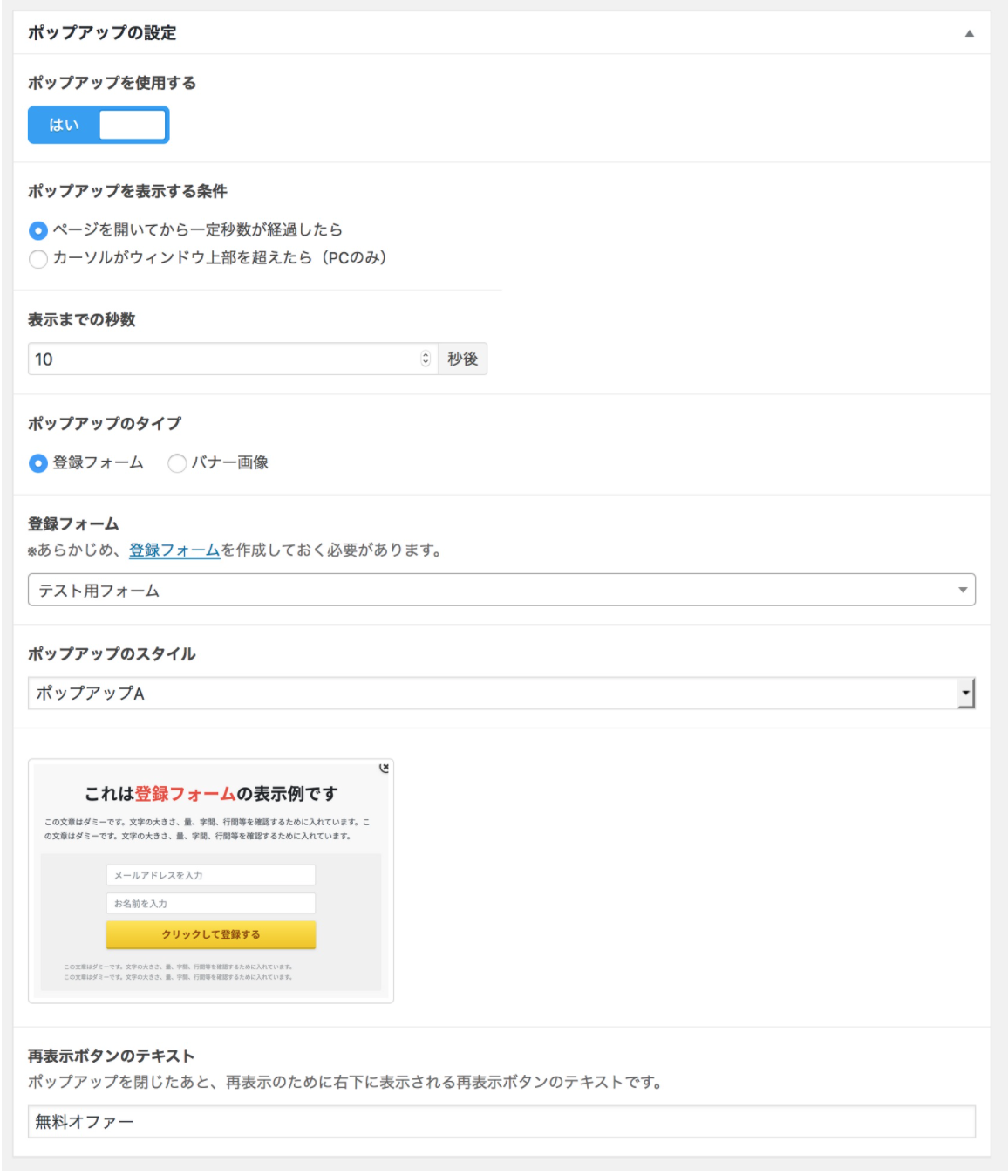Click the close icon on popup preview
This screenshot has width=1008, height=1176.
point(384,768)
